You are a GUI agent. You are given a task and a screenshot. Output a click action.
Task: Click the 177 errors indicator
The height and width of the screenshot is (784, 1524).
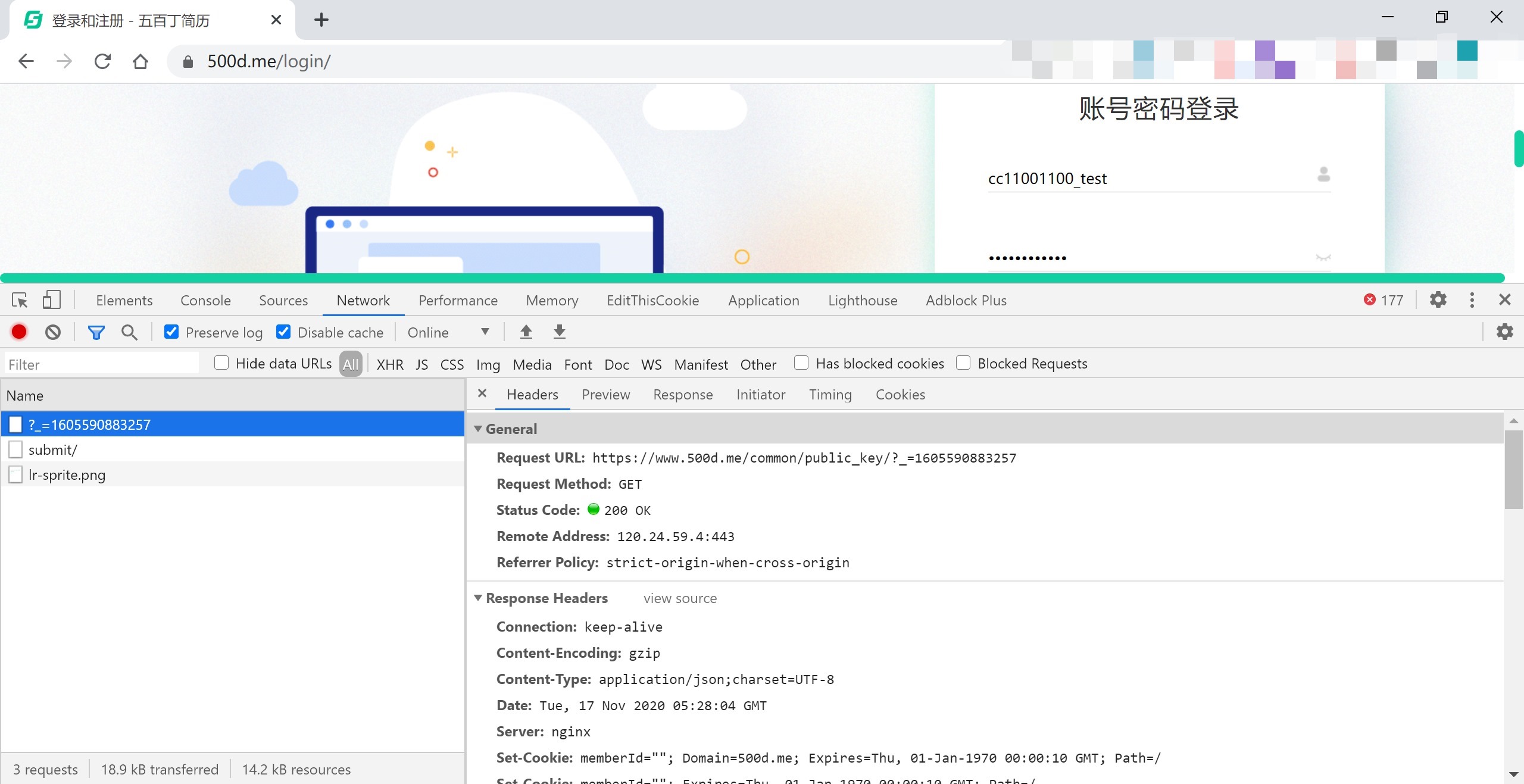coord(1384,300)
